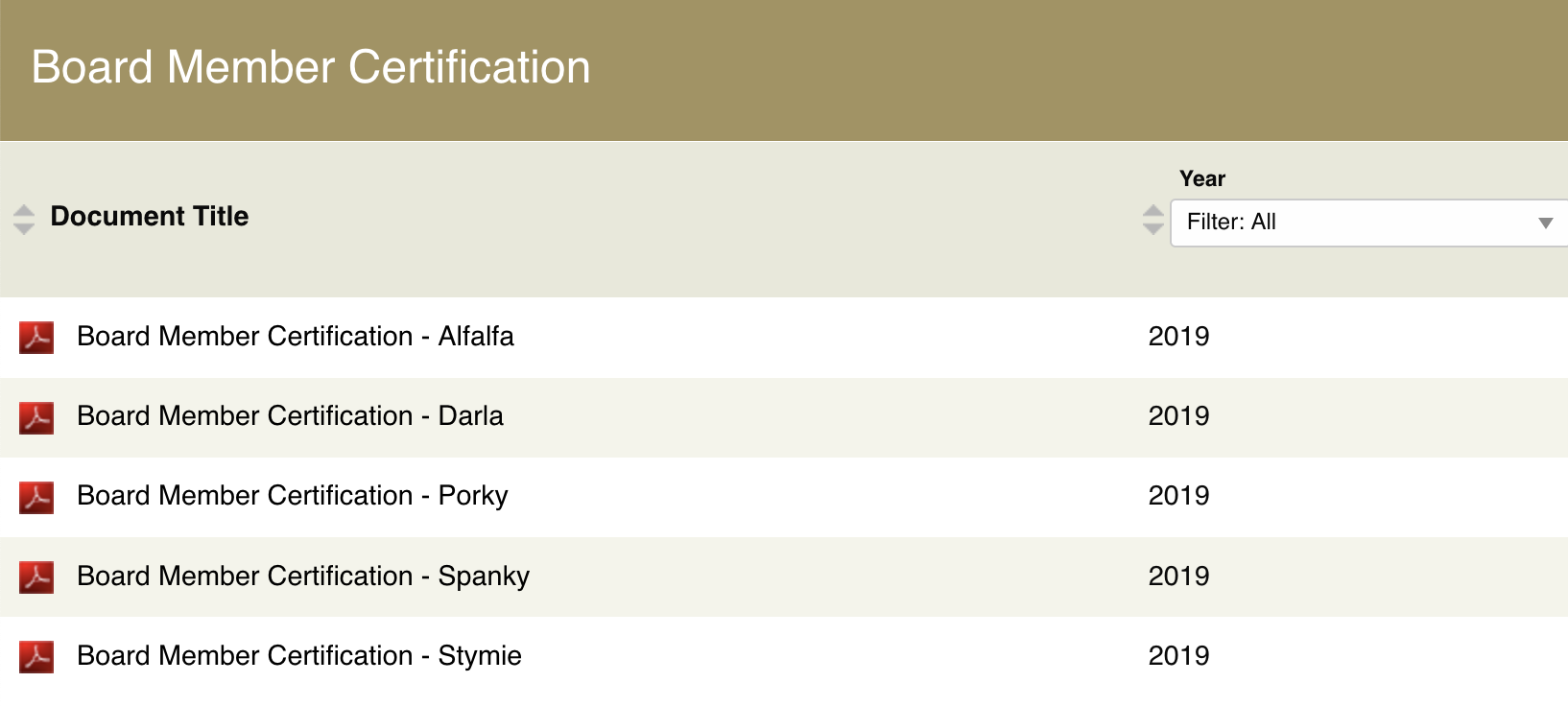Screen dimensions: 1568x706
Task: Sort Year column descending with down arrow
Action: (1153, 229)
